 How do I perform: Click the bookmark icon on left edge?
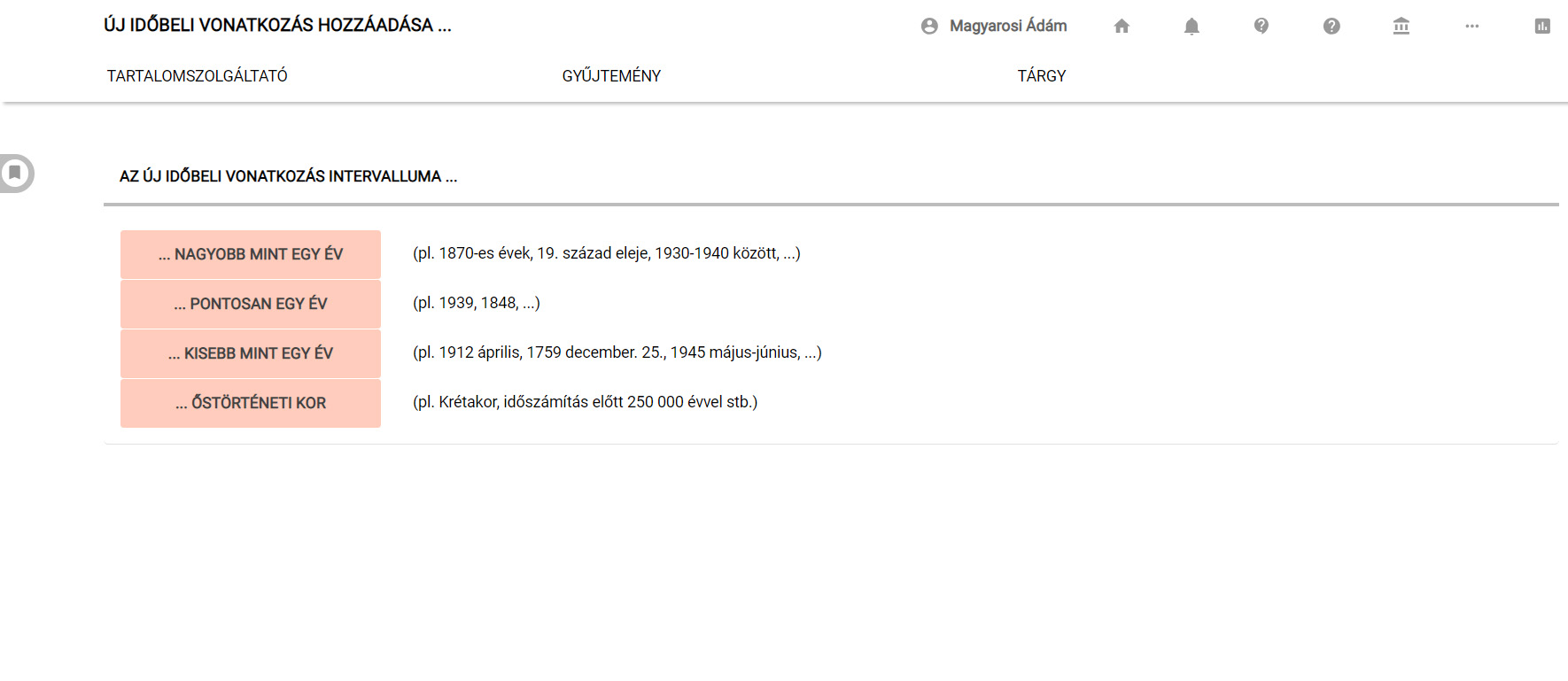pos(15,173)
